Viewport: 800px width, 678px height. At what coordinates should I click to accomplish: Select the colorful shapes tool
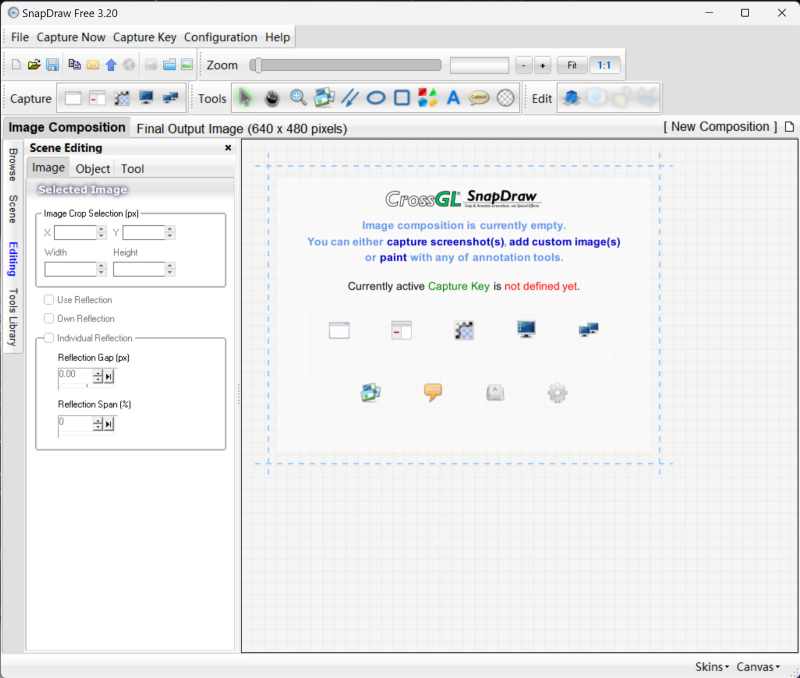point(428,97)
